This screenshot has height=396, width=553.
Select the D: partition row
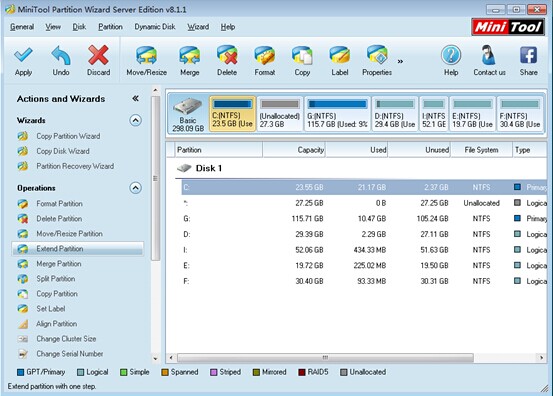(364, 234)
